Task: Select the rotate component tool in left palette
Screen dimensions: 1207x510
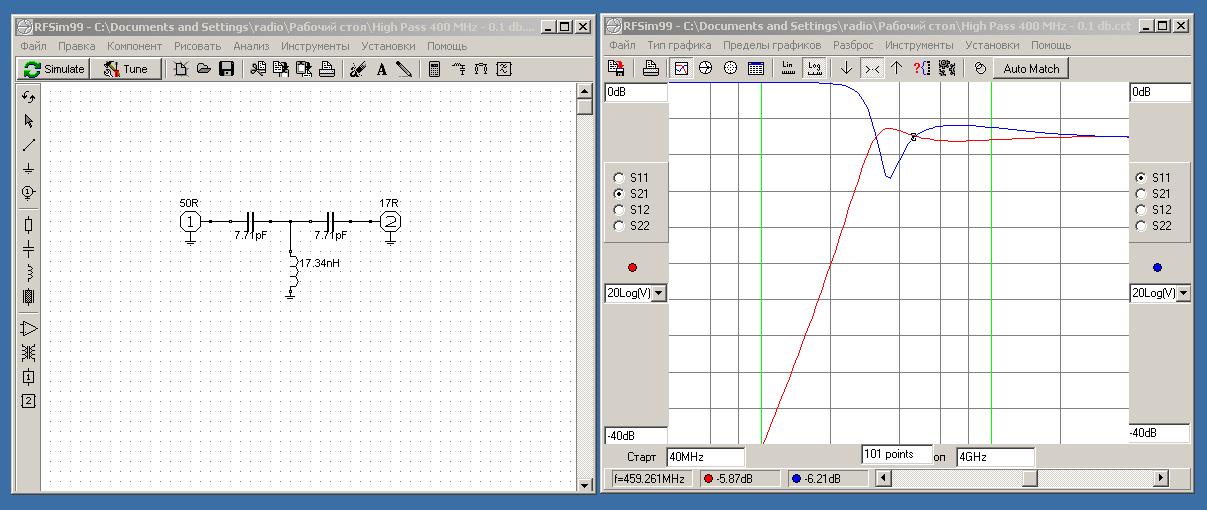Action: [28, 97]
